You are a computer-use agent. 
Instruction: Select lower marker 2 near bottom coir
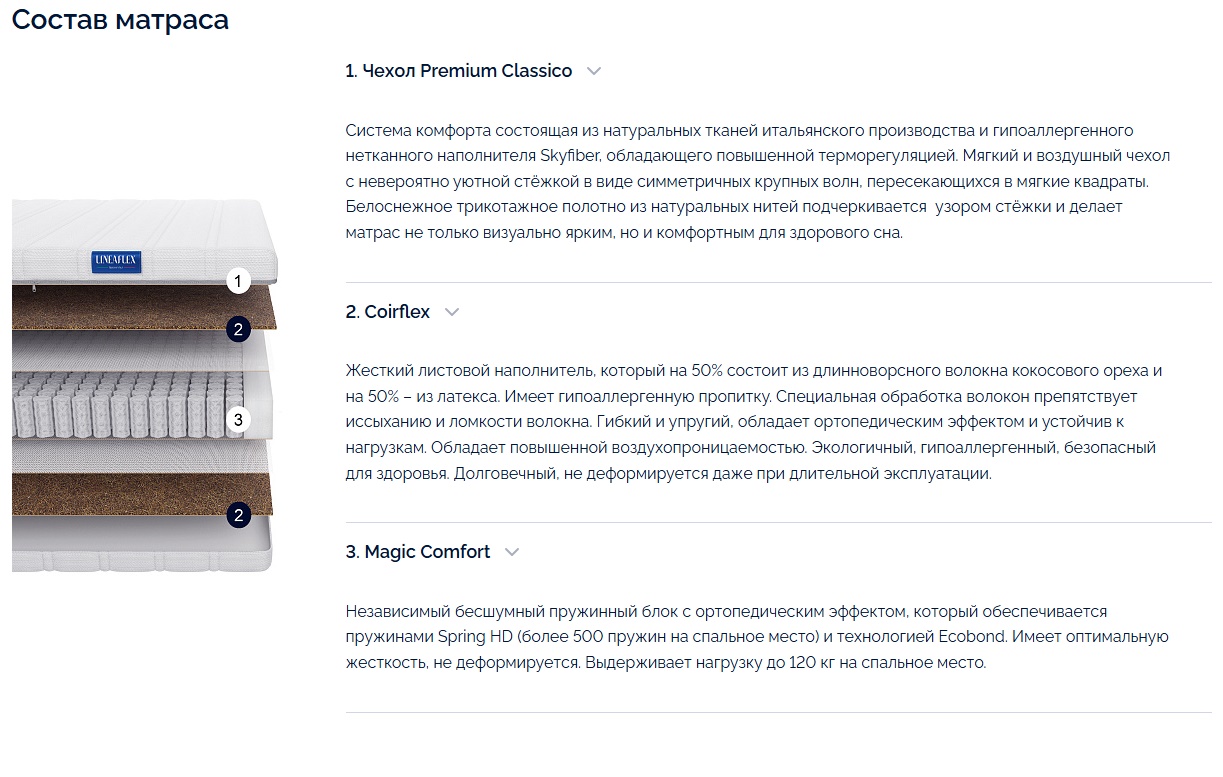[238, 516]
